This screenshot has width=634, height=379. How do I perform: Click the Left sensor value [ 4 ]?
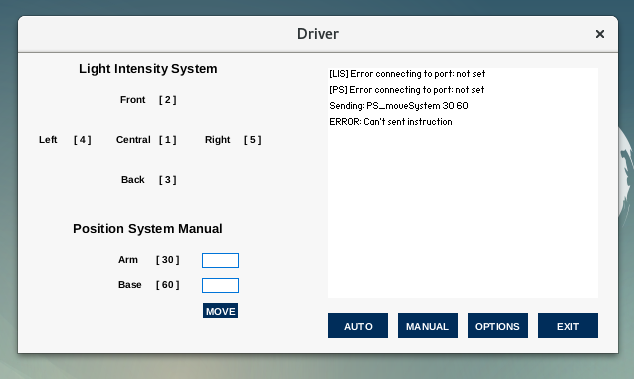(82, 140)
